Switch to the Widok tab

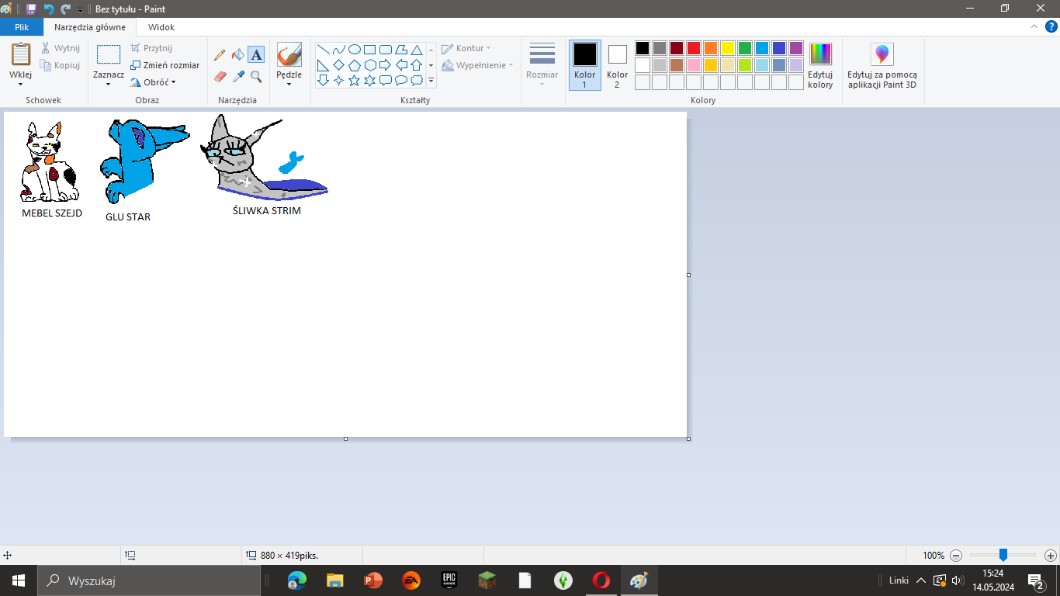pos(161,28)
